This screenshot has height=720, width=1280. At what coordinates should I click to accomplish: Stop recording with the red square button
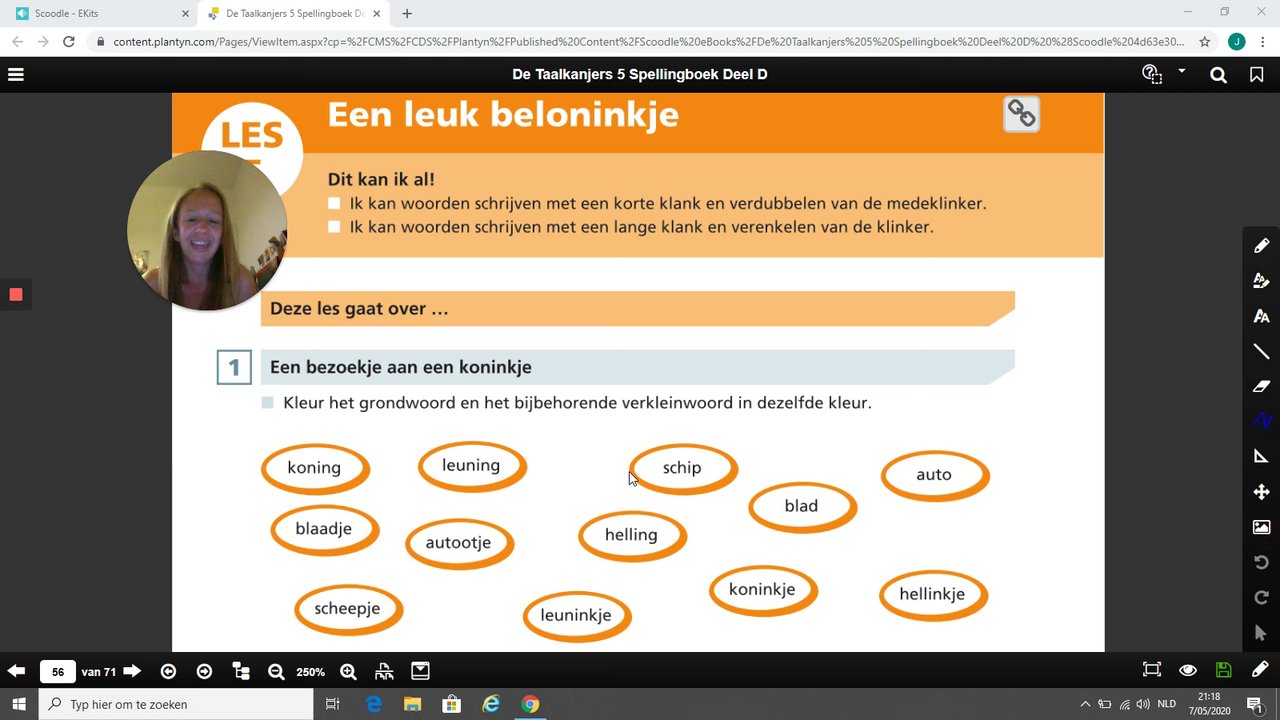tap(16, 294)
